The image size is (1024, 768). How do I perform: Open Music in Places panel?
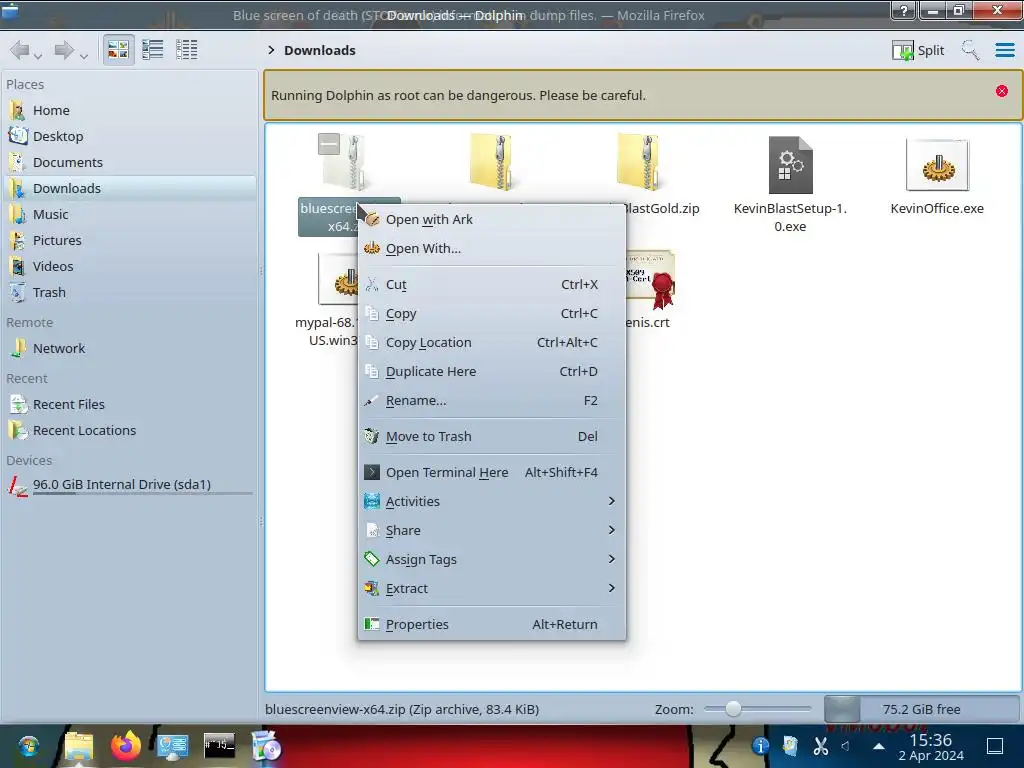click(131, 214)
